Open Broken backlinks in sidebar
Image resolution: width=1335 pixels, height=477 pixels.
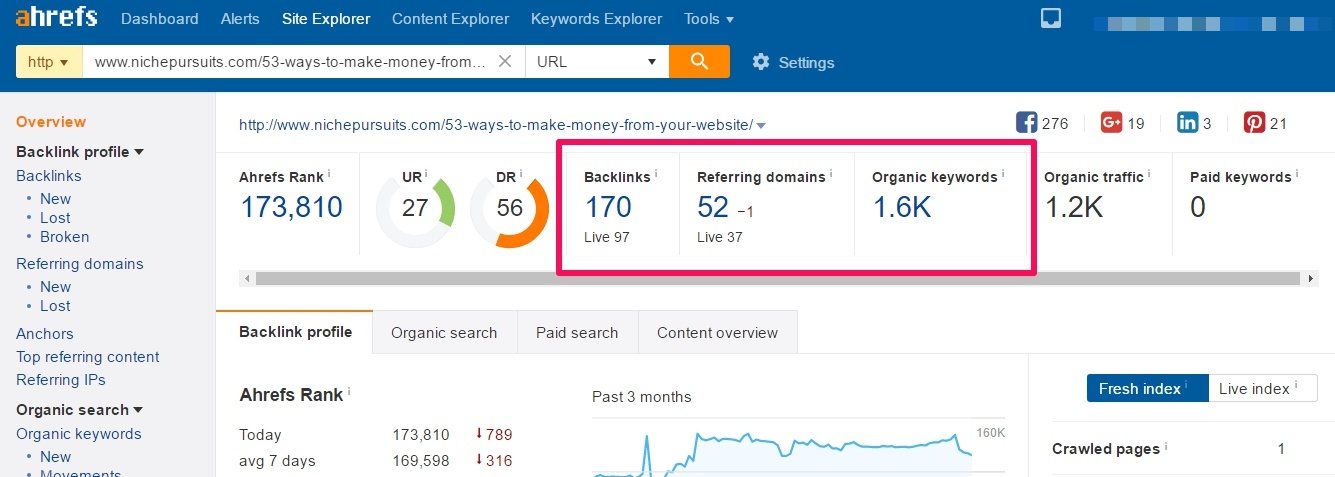[x=64, y=237]
